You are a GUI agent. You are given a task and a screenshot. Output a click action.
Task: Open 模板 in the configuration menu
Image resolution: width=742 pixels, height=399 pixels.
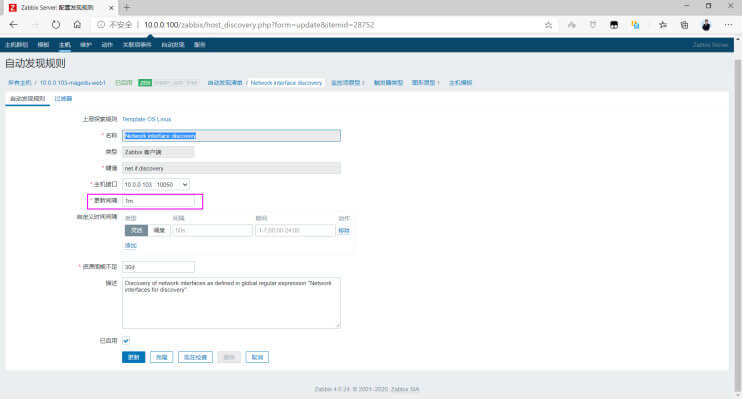pos(43,45)
